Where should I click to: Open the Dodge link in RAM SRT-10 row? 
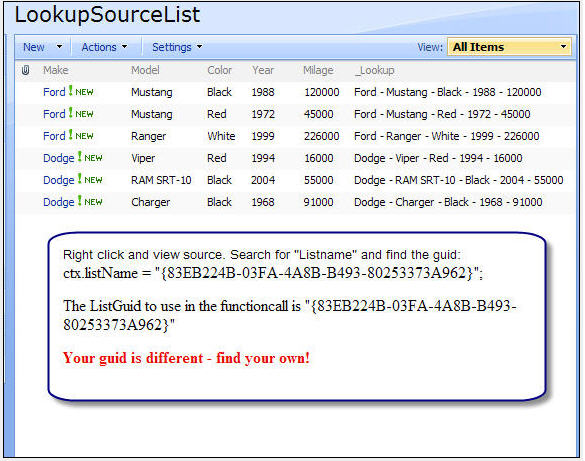pyautogui.click(x=59, y=180)
